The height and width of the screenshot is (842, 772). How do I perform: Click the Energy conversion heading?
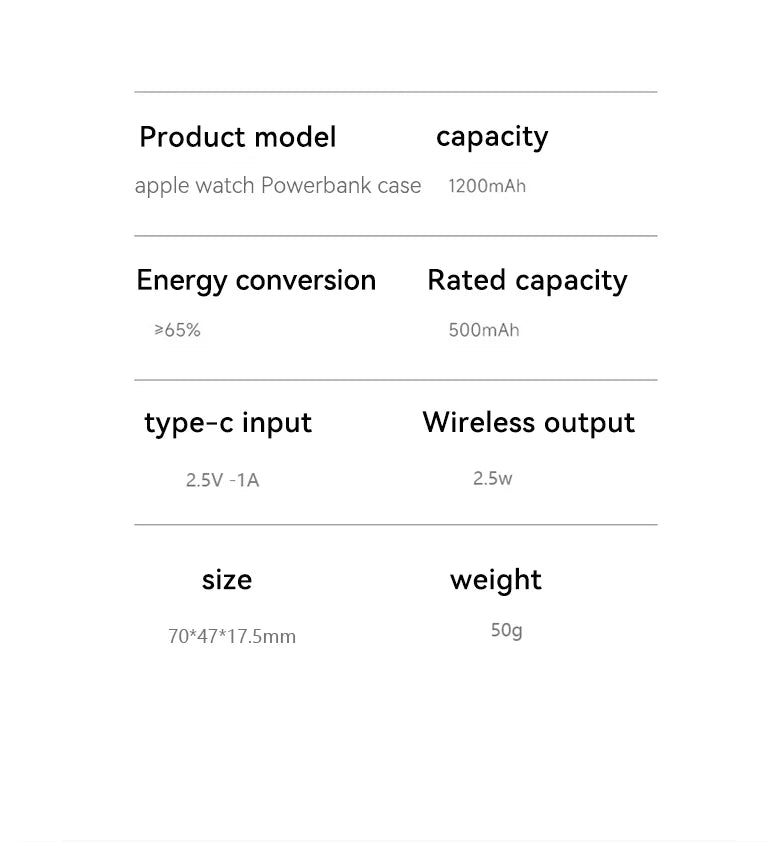coord(256,280)
